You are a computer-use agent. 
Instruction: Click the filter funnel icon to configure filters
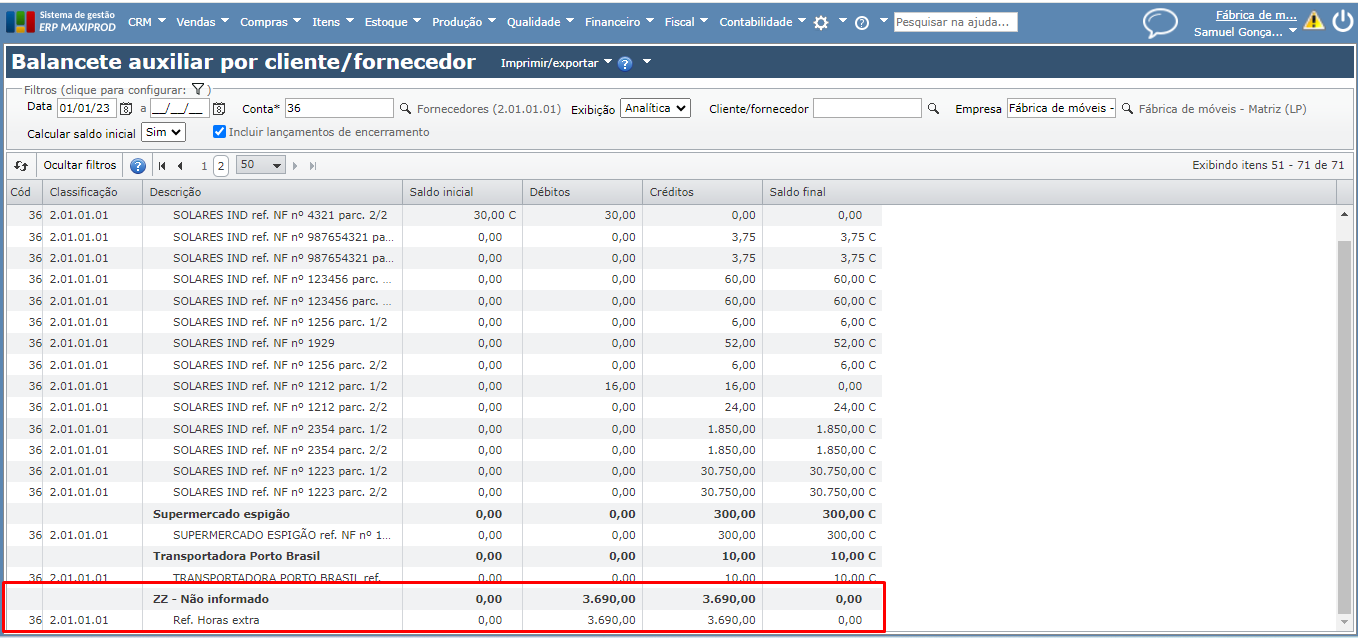pos(198,89)
